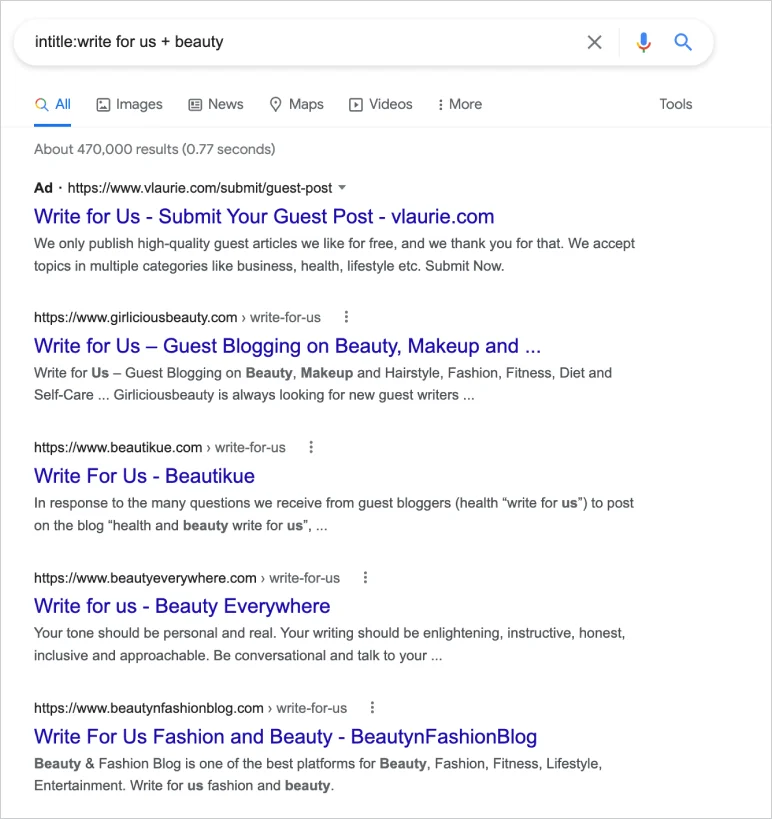Open the vlaurie.com Submit Your Guest Post ad
Viewport: 772px width, 819px height.
click(264, 216)
